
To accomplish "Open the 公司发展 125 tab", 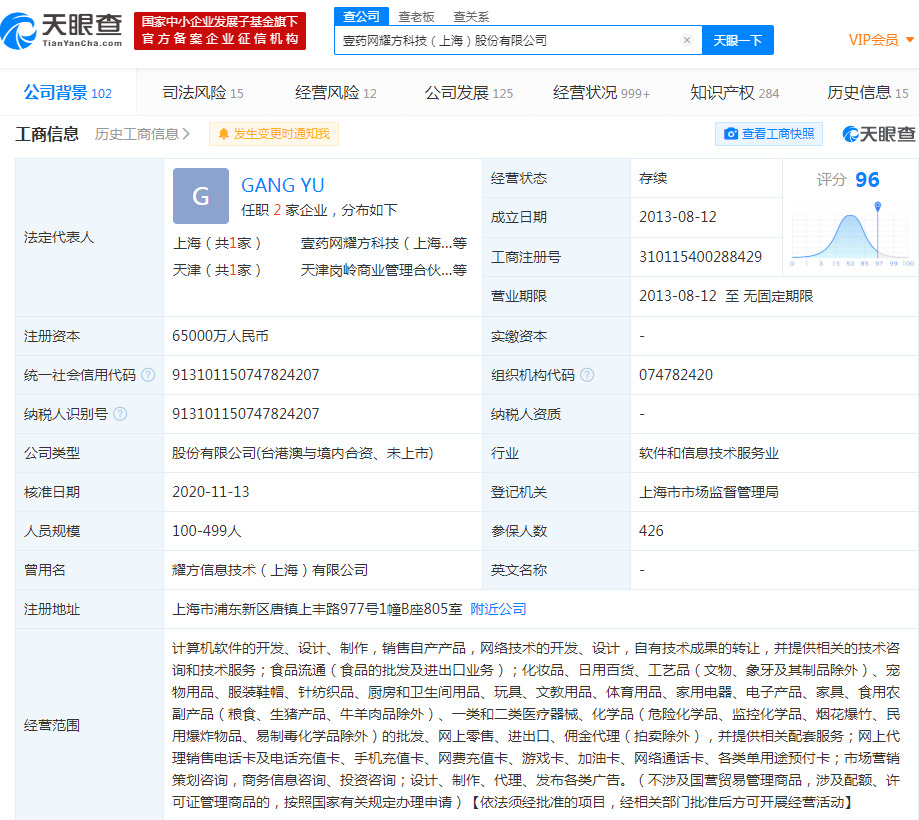I will pyautogui.click(x=469, y=93).
